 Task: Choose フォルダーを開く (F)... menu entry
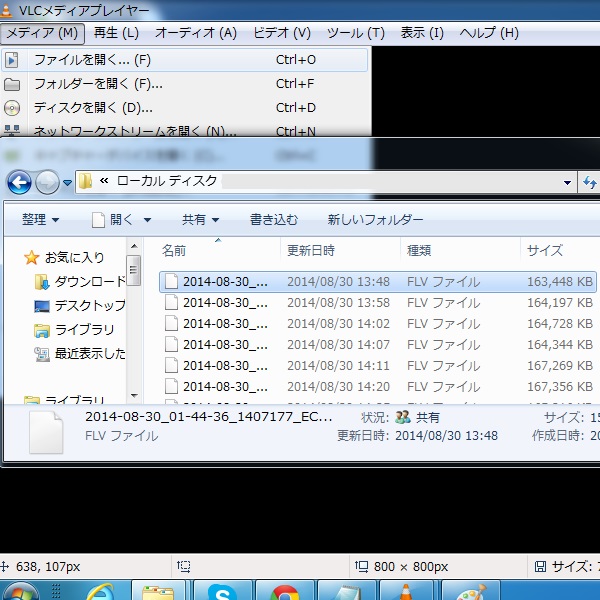coord(184,84)
